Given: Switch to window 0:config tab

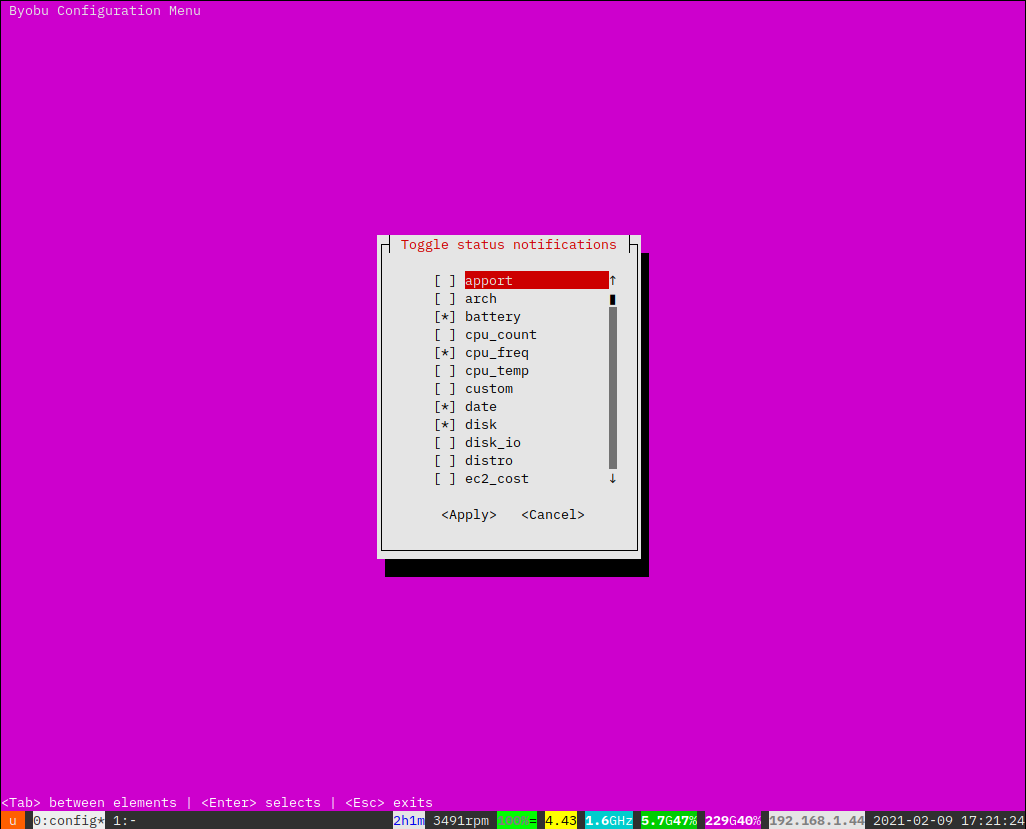Looking at the screenshot, I should pyautogui.click(x=69, y=820).
